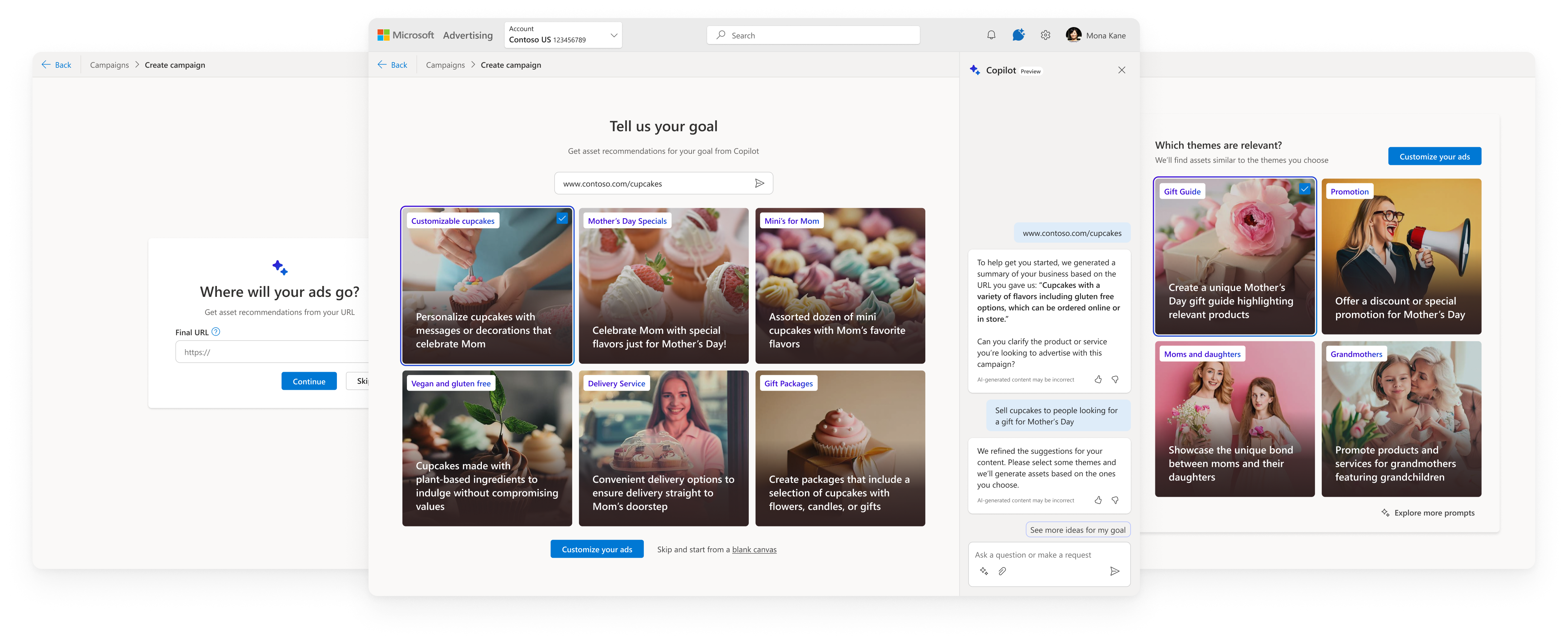Click the sparkle icon beside Explore more prompts

[x=1385, y=513]
